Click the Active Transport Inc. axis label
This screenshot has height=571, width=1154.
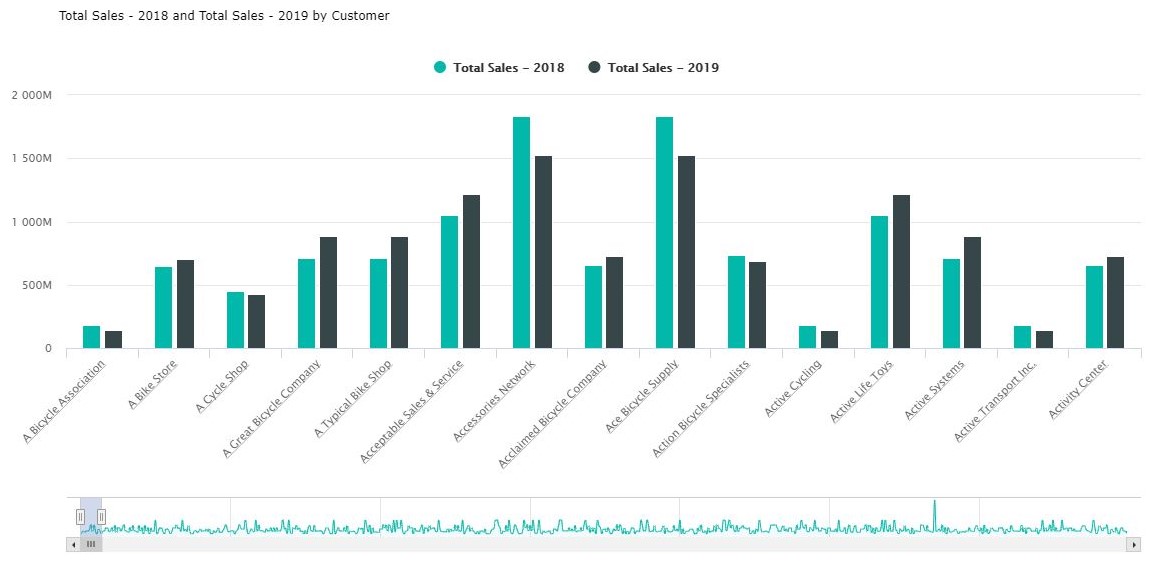coord(997,399)
